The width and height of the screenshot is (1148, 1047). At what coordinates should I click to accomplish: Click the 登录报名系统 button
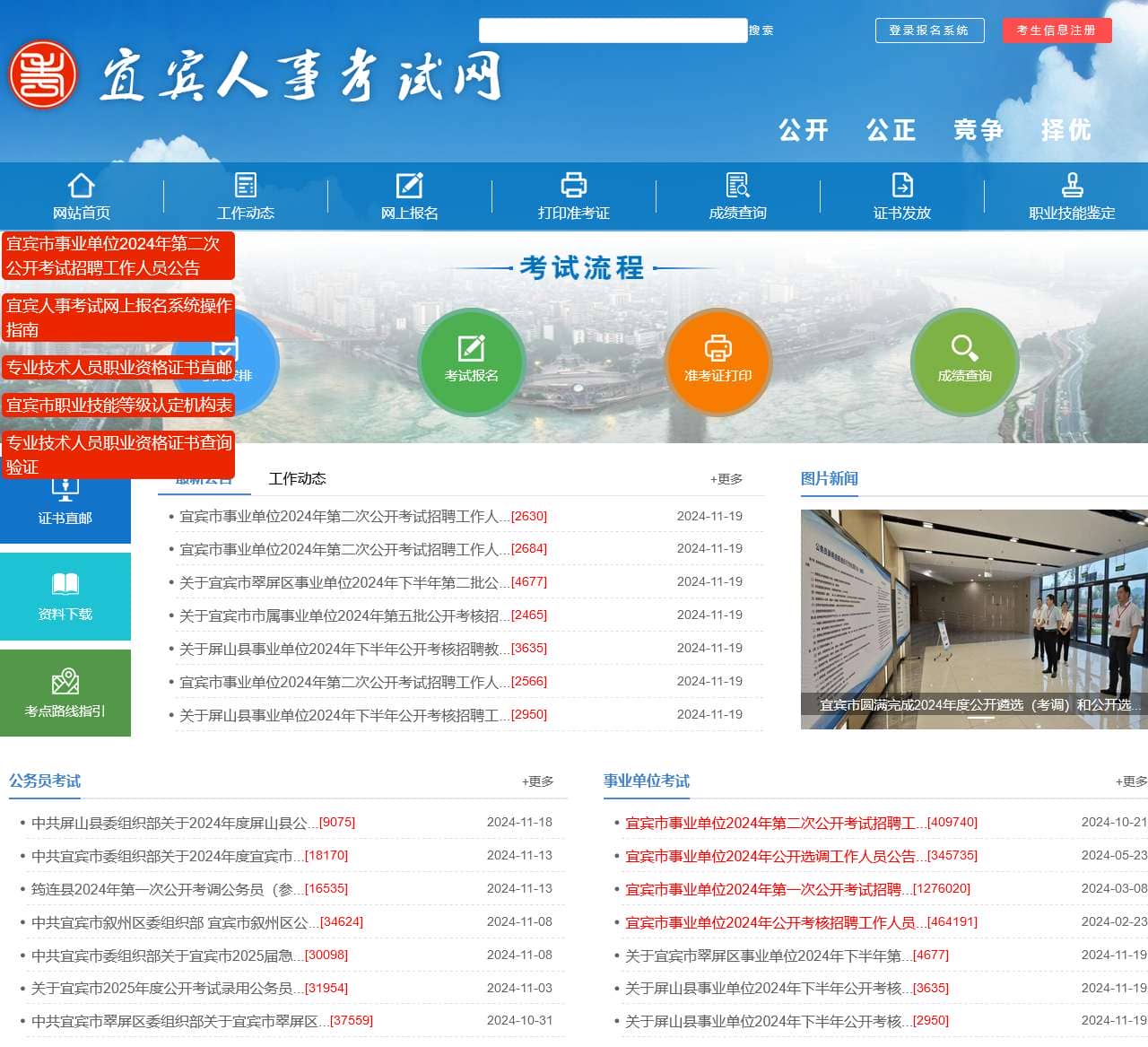coord(929,31)
